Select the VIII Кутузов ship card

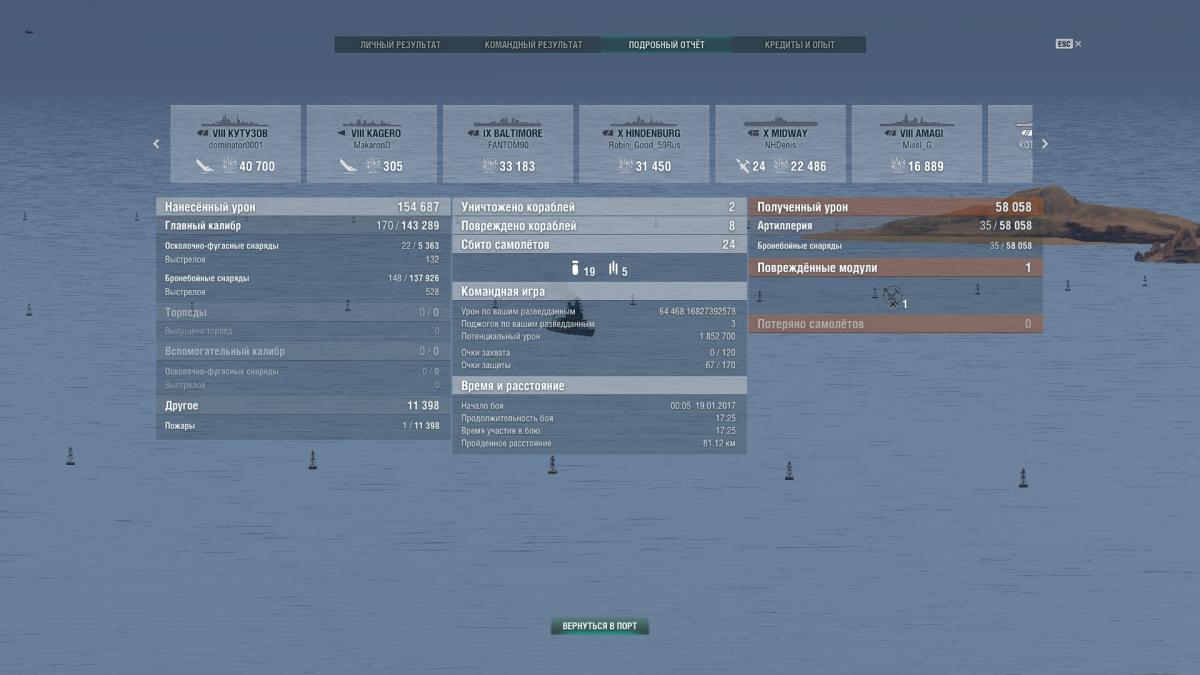click(x=235, y=144)
